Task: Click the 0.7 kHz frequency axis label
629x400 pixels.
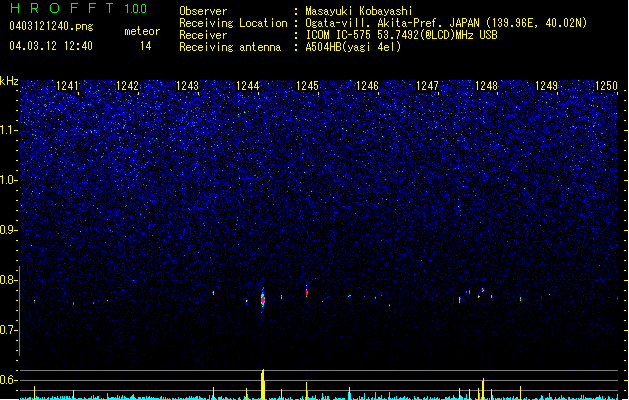Action: pyautogui.click(x=9, y=330)
